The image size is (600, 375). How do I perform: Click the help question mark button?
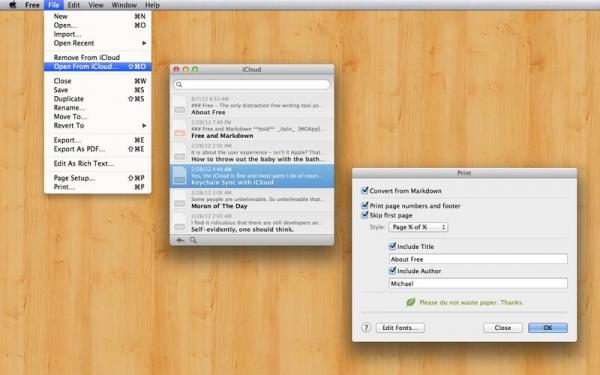(x=366, y=328)
